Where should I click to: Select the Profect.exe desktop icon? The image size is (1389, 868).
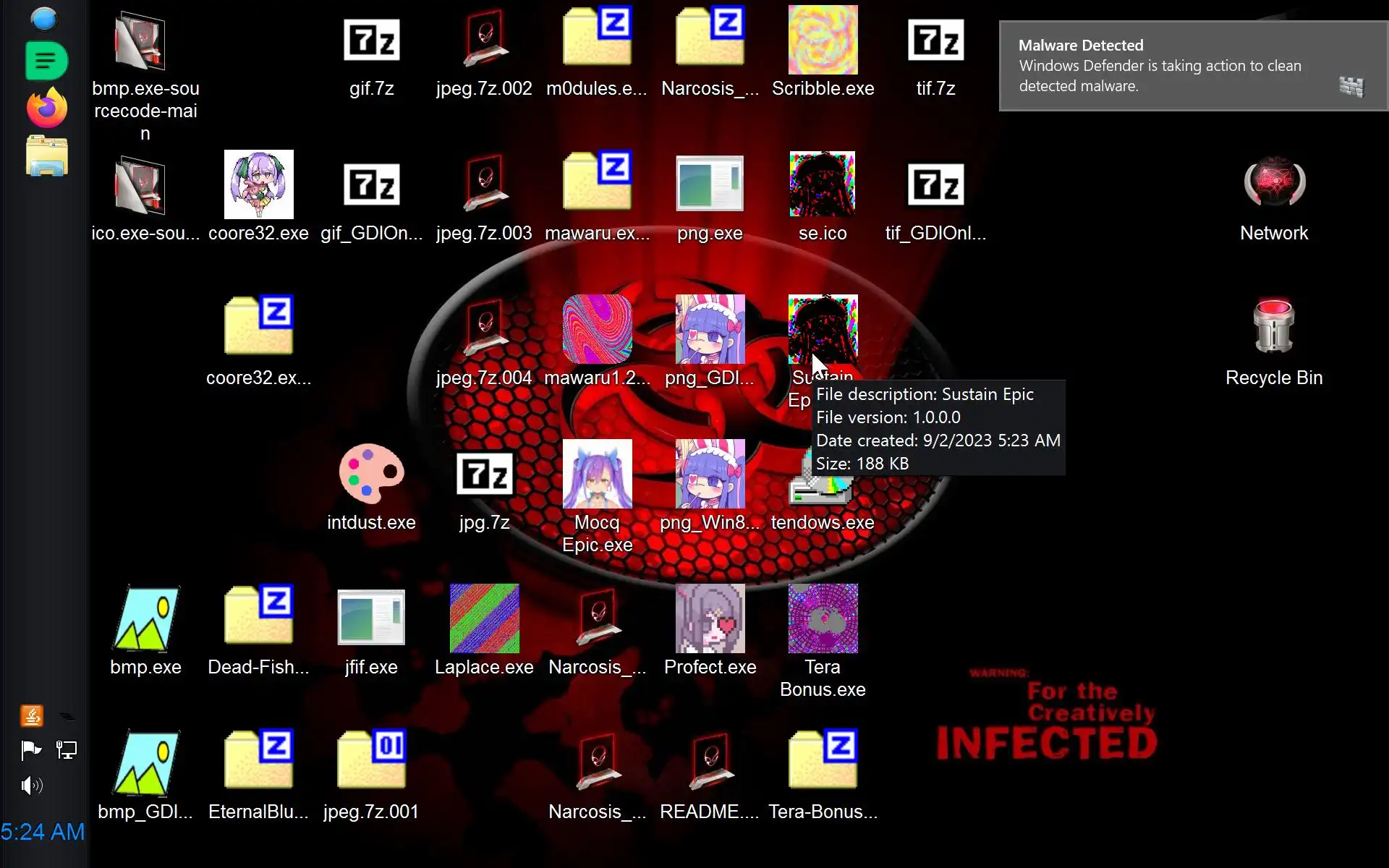[710, 618]
